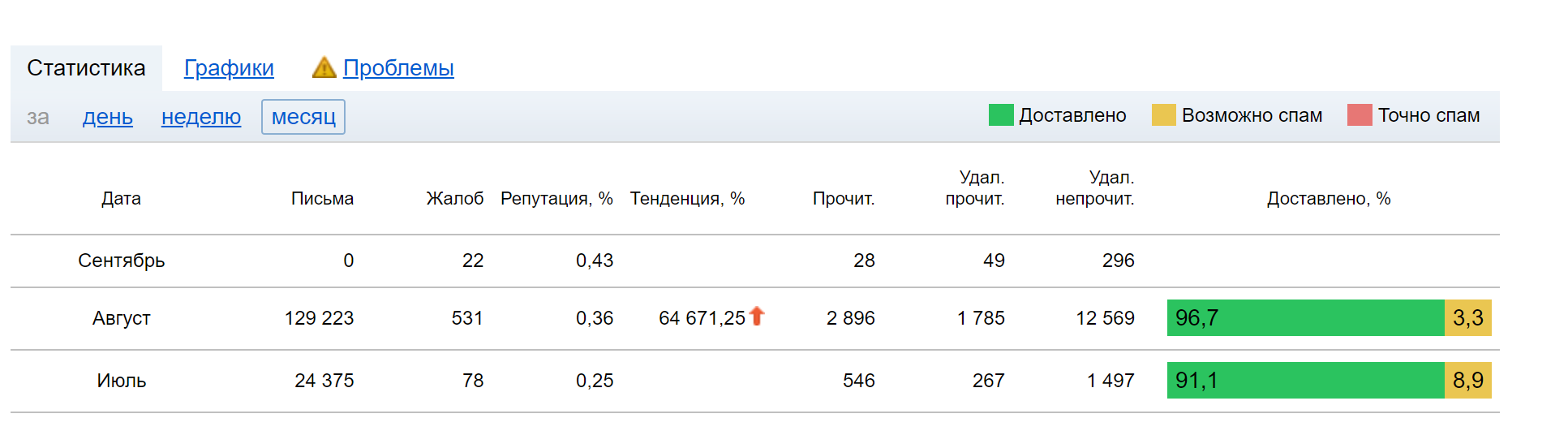Viewport: 1568px width, 431px height.
Task: Show statistics for день
Action: point(107,117)
